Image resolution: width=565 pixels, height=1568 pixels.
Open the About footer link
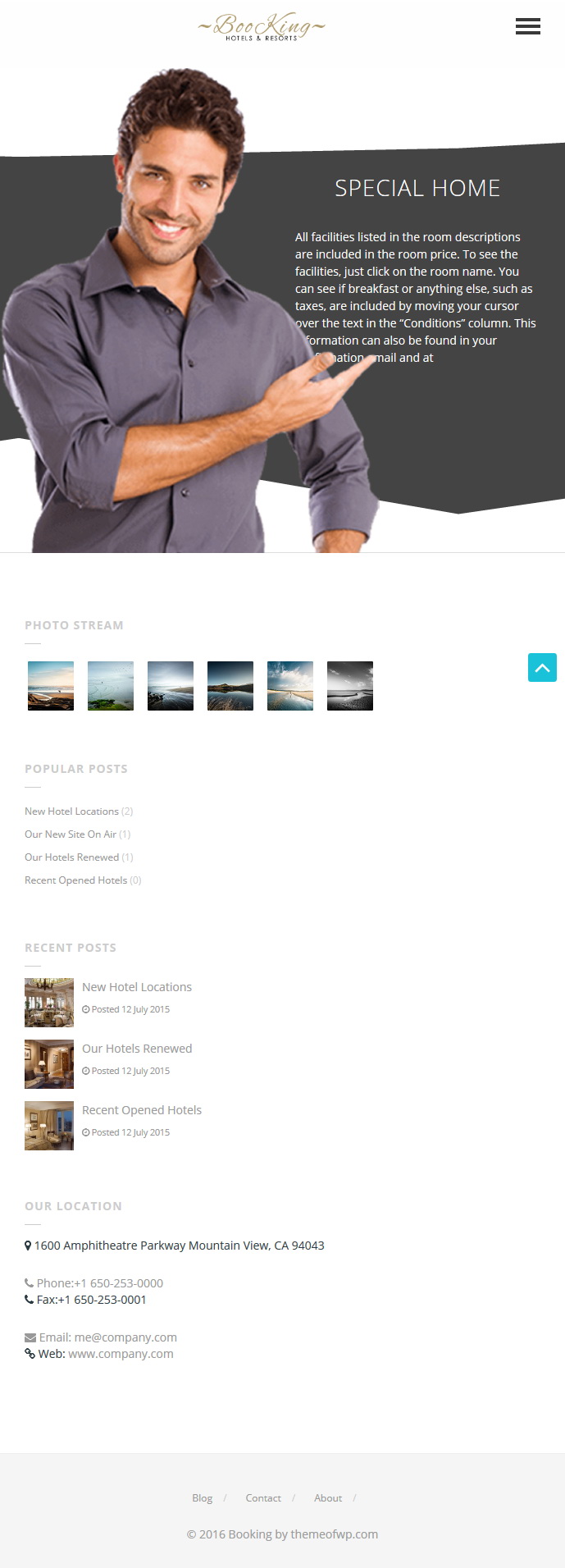(328, 1498)
